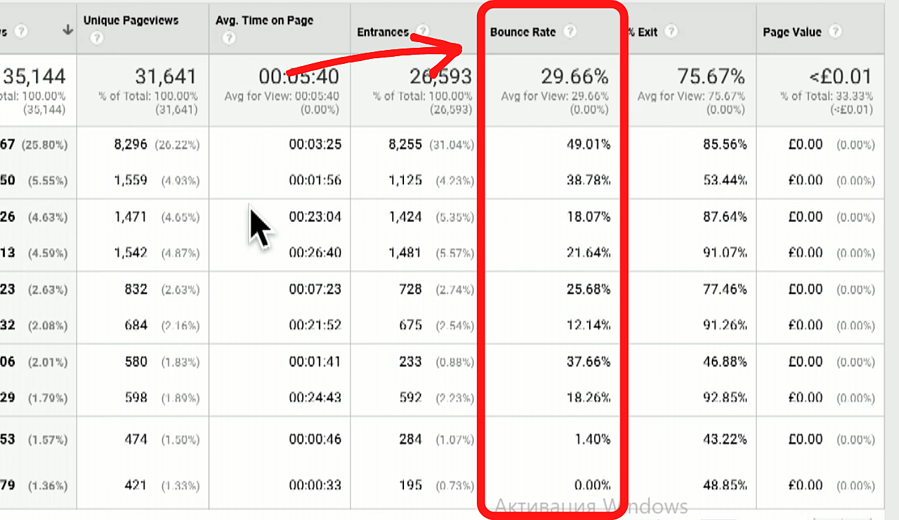Click the % Exit cell 77.46%

[725, 289]
